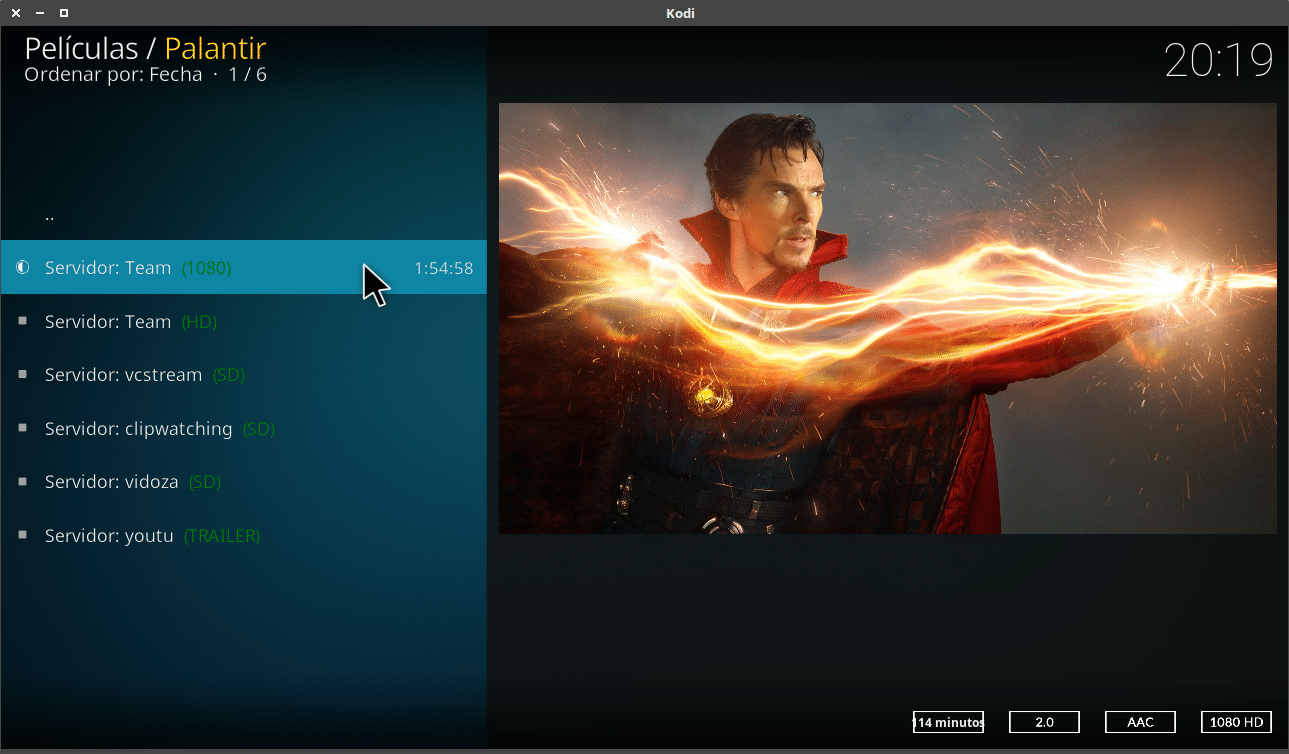
Task: Minimize the Kodi window
Action: pos(40,13)
